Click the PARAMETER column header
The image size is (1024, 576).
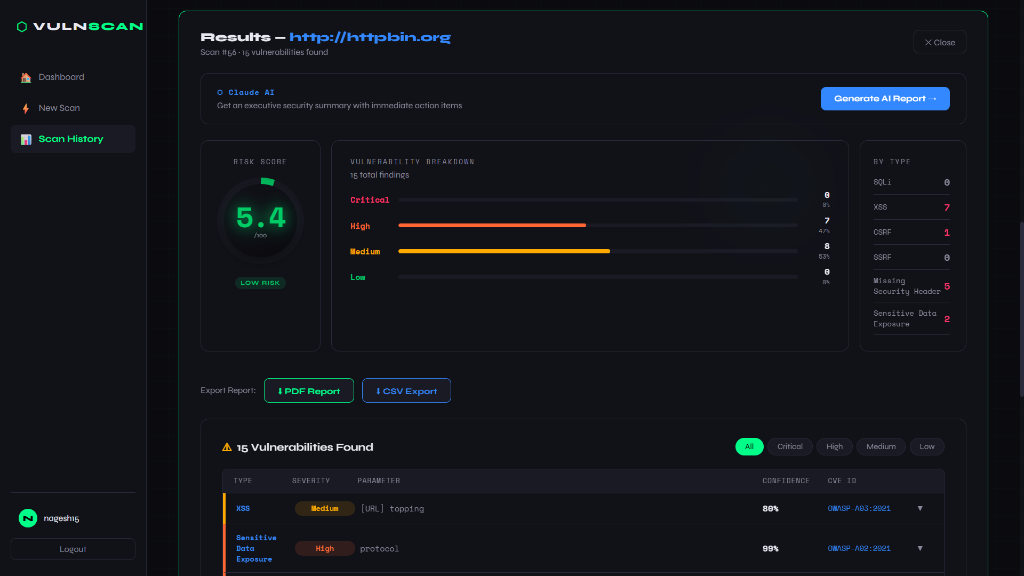tap(379, 481)
